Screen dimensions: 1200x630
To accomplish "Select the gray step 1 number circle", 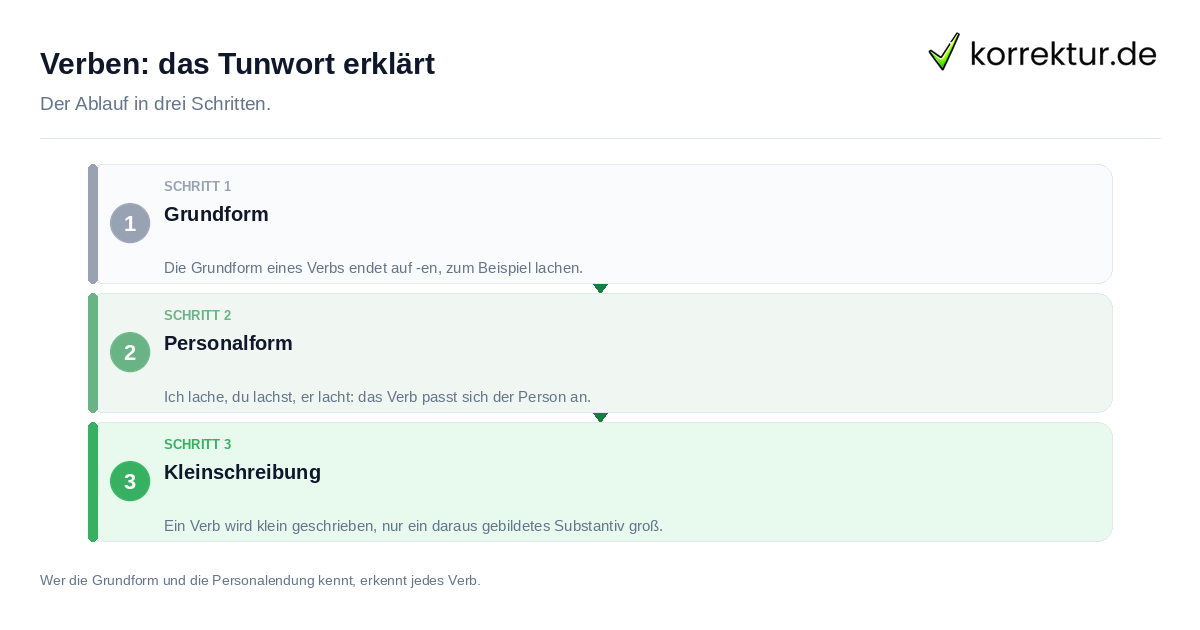I will 130,223.
